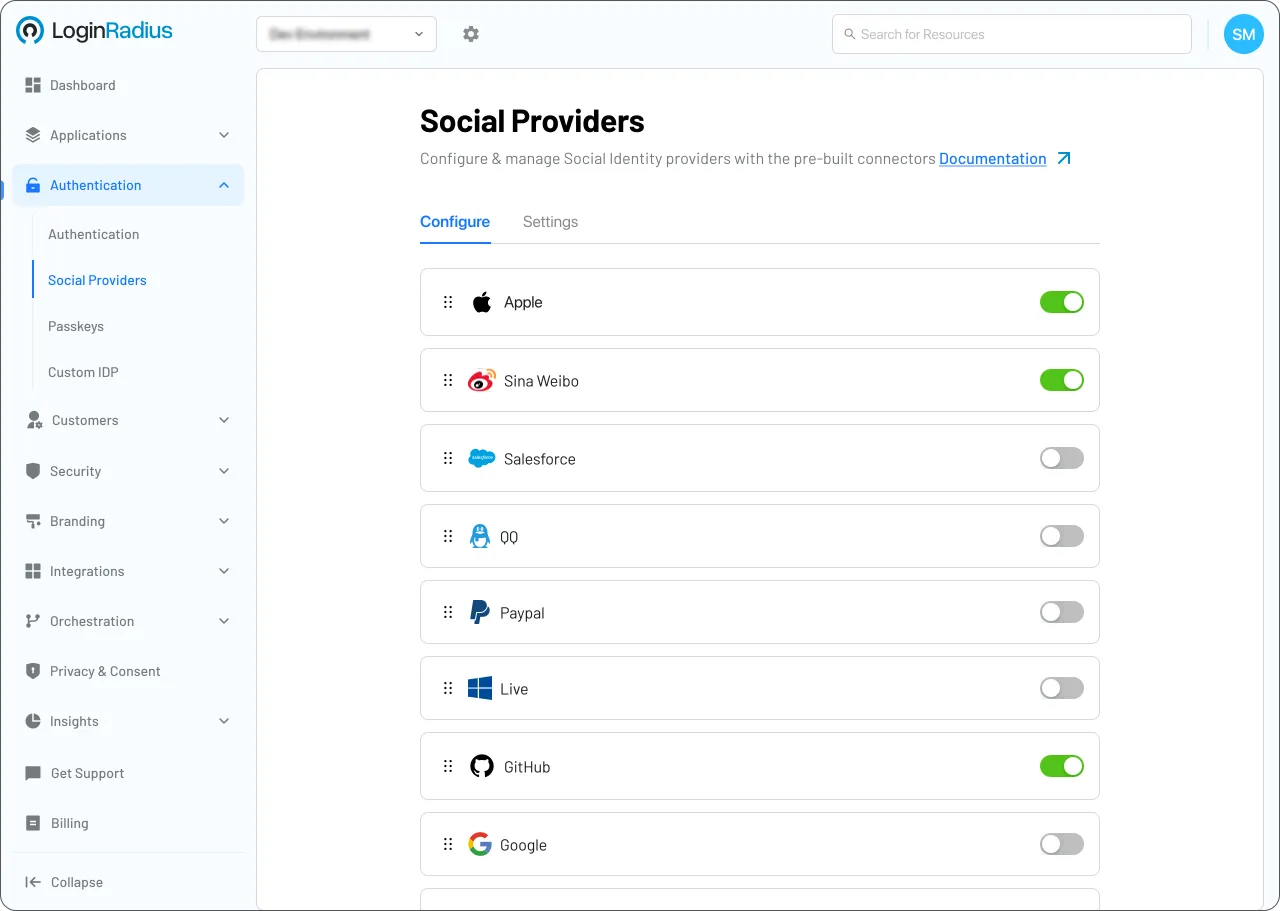Screen dimensions: 1280x911
Task: Open the Passkeys submenu item
Action: point(76,326)
